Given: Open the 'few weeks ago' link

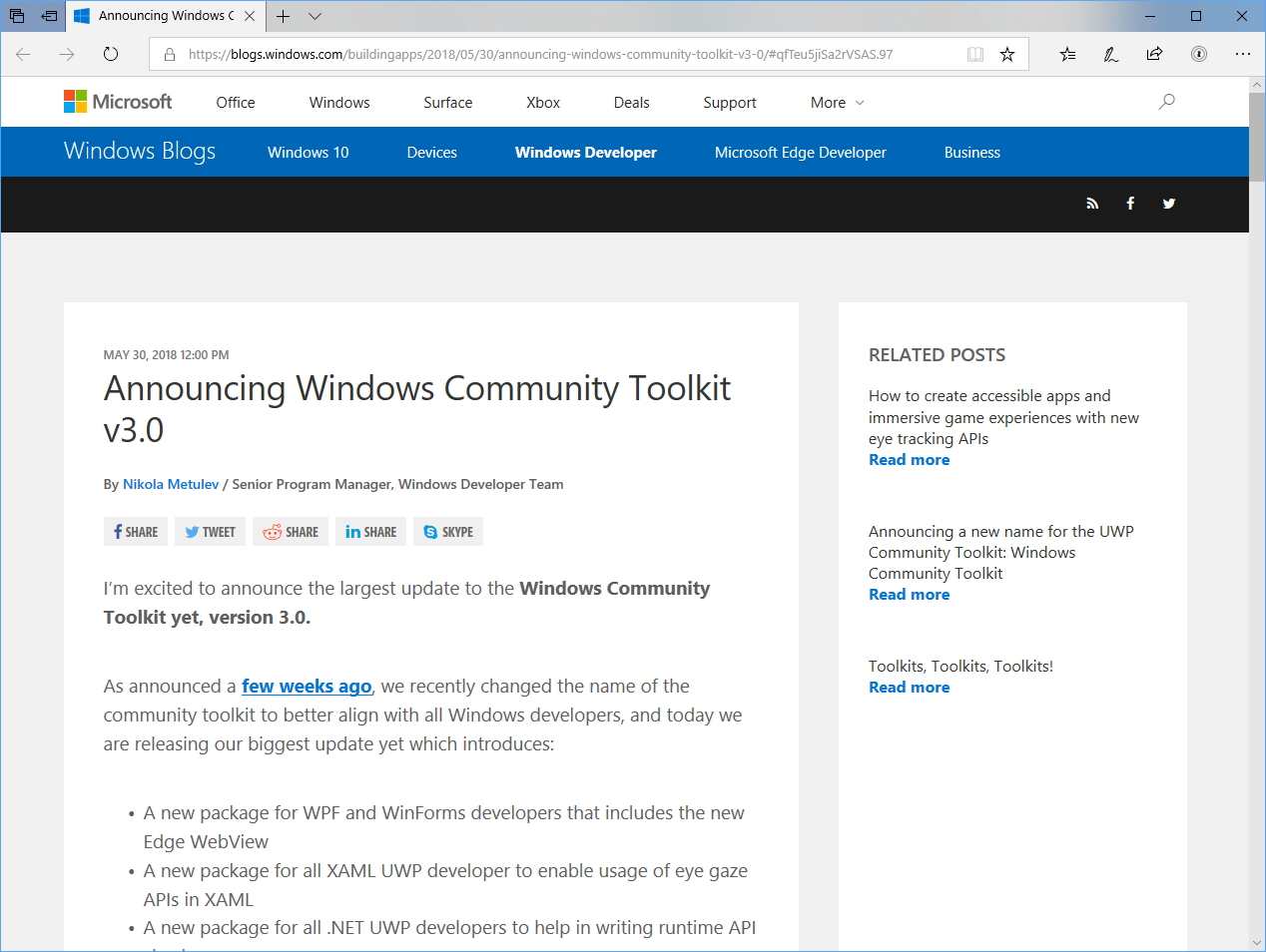Looking at the screenshot, I should 307,687.
